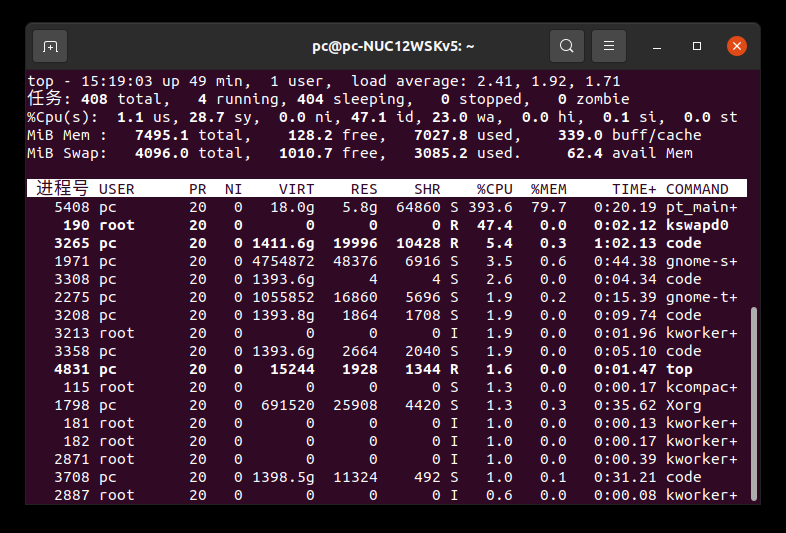
Task: Click the VIRT column header
Action: [297, 189]
